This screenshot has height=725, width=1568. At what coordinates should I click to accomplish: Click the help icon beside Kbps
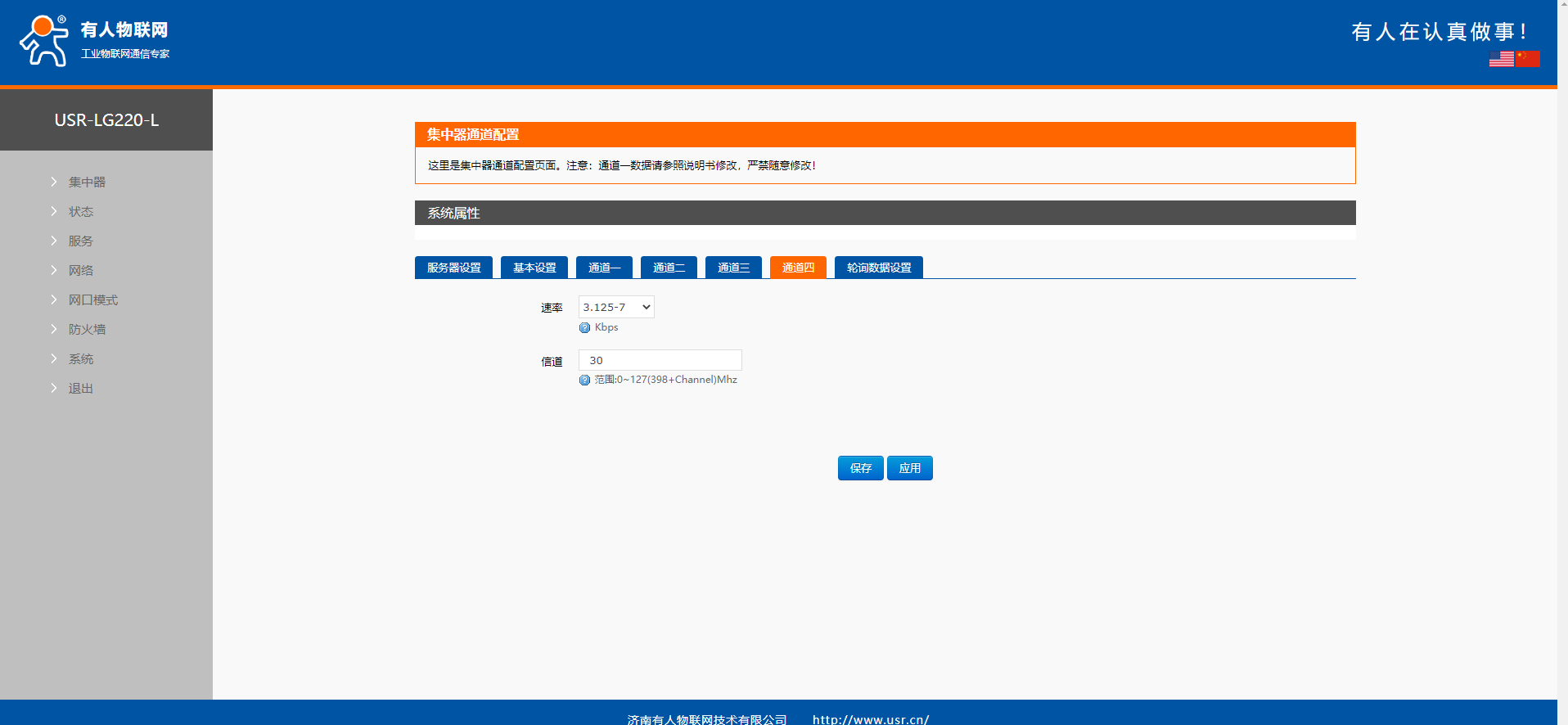pyautogui.click(x=584, y=328)
